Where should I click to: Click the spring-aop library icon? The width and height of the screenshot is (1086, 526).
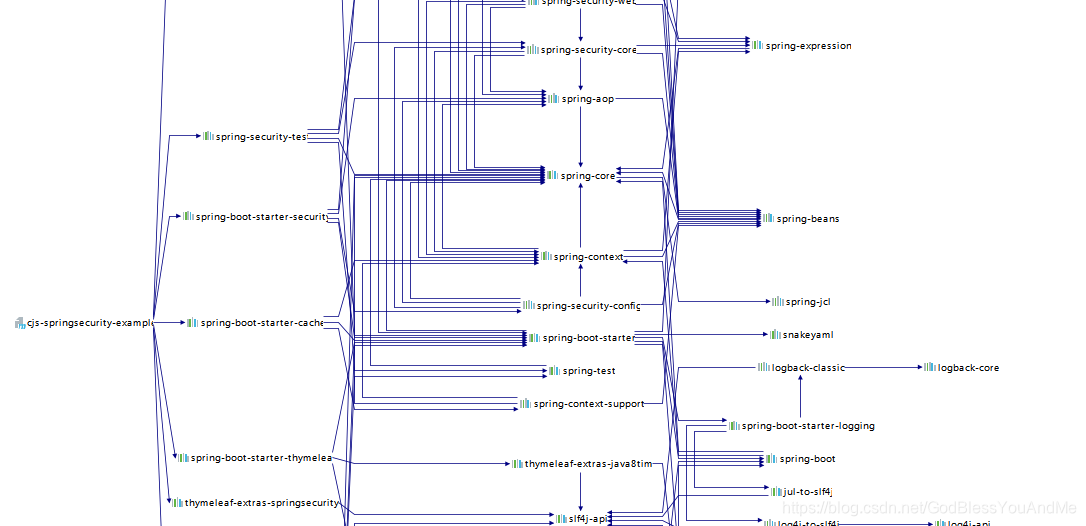click(x=553, y=99)
